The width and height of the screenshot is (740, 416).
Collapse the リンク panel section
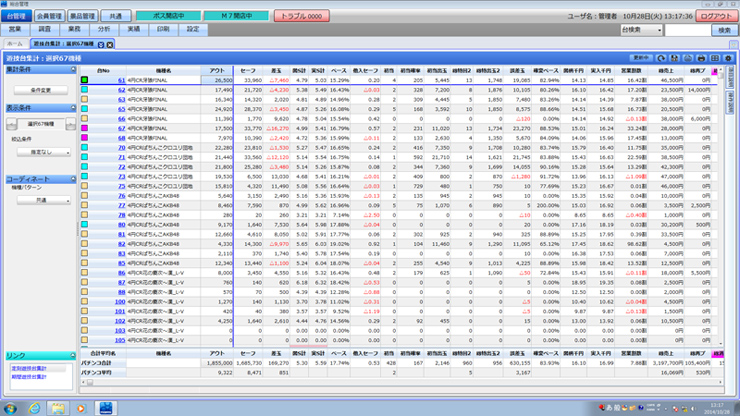tap(73, 356)
